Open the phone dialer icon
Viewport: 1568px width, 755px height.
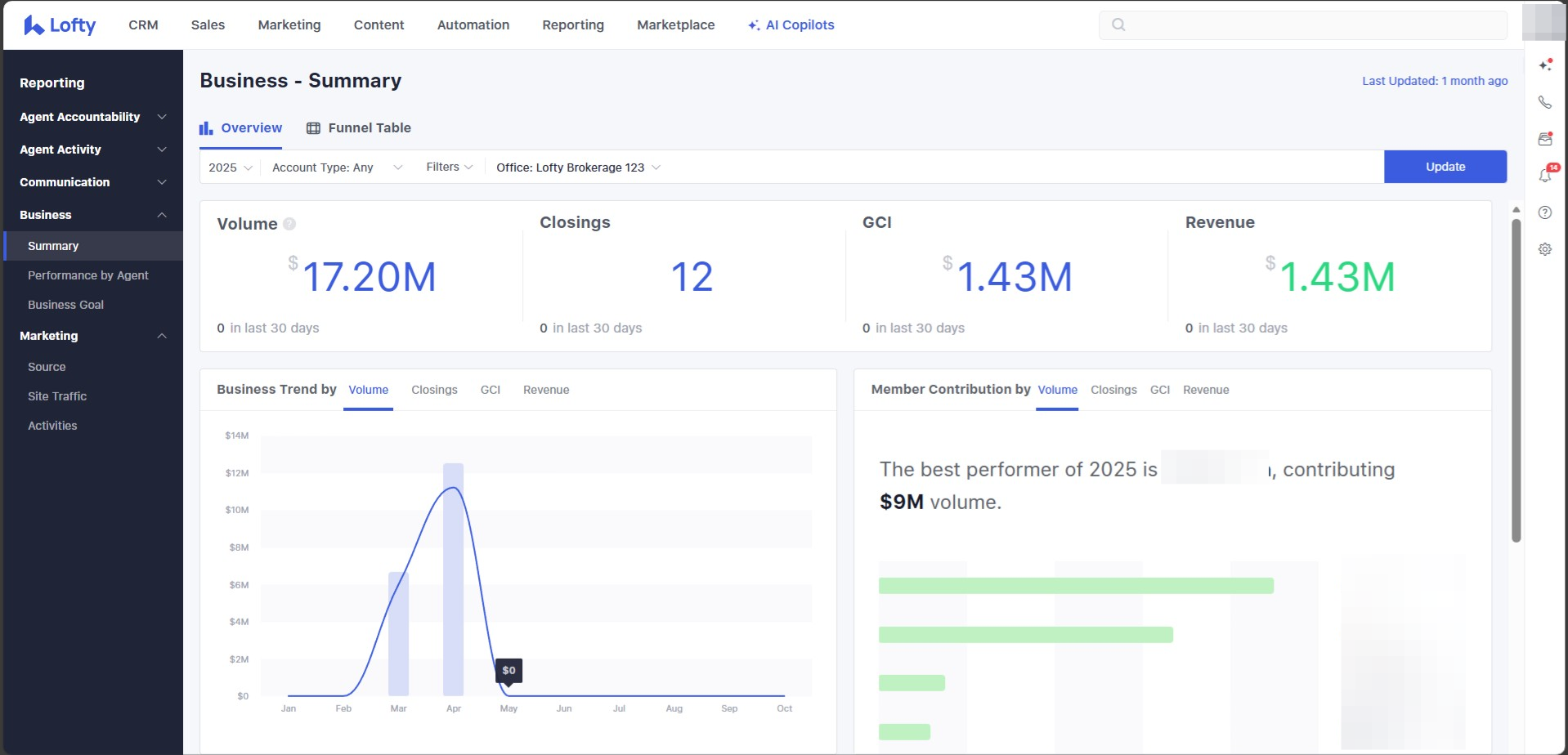[x=1544, y=102]
